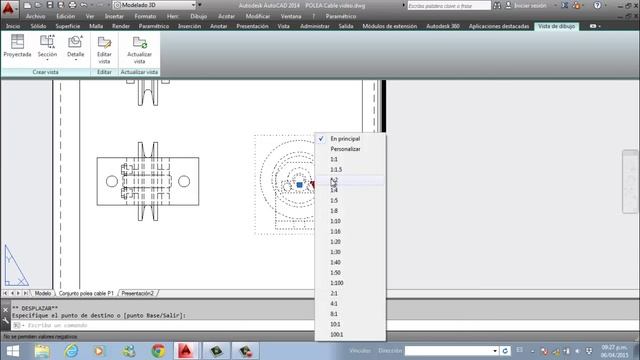The image size is (640, 360).
Task: Open the Edición menu
Action: point(66,16)
